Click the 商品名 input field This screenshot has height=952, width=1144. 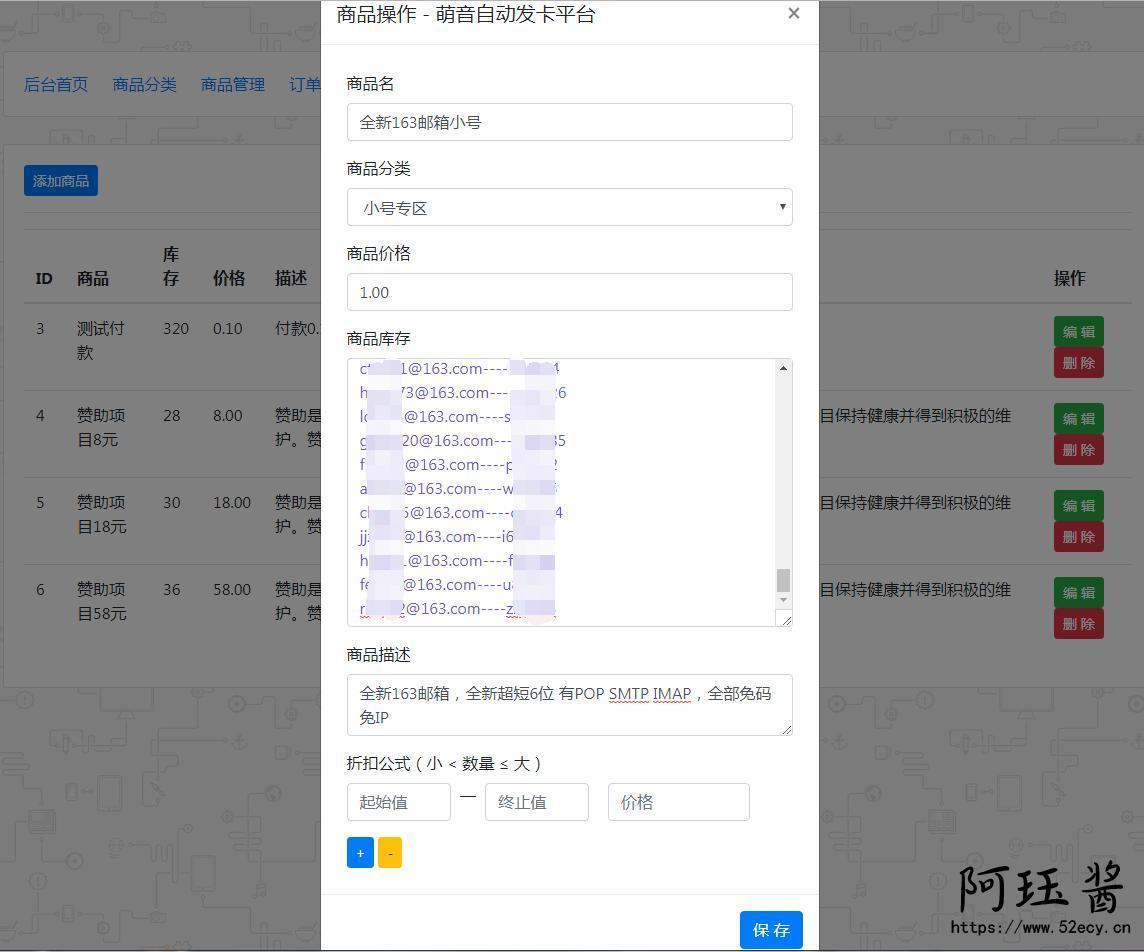coord(569,122)
